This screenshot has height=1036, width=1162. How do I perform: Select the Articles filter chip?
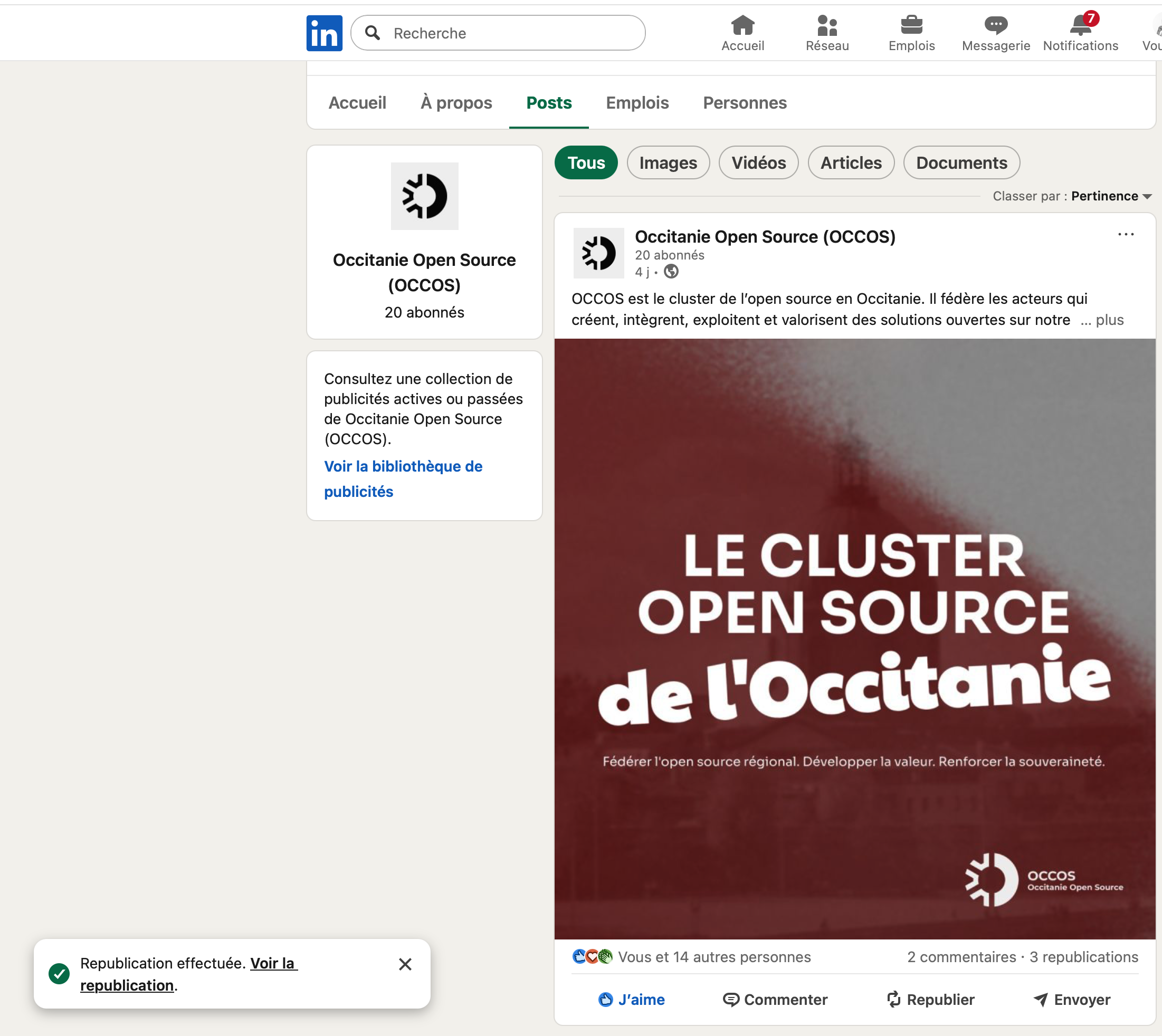(x=851, y=163)
